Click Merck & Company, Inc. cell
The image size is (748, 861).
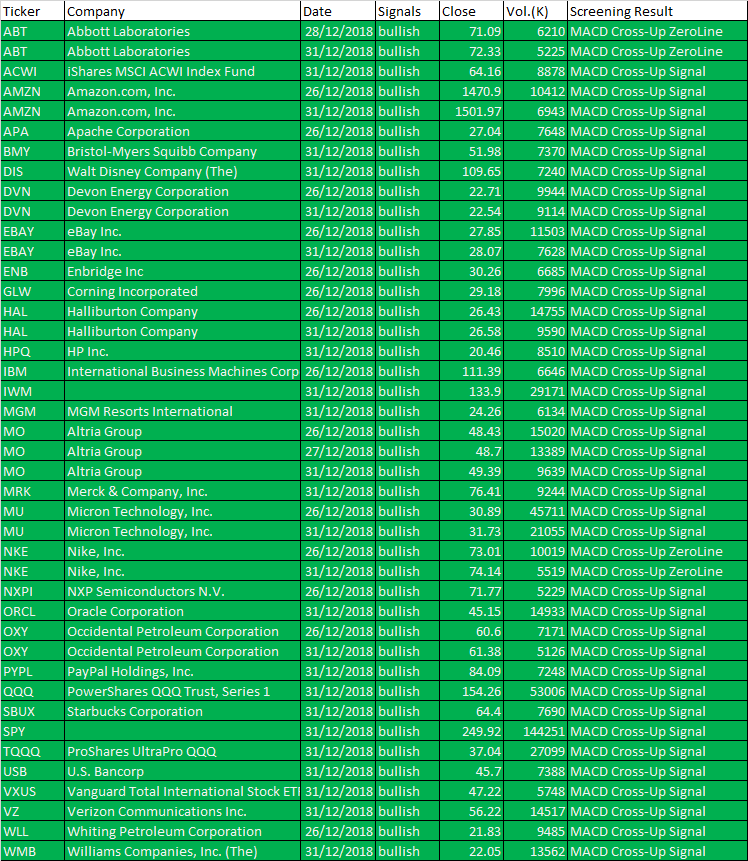pos(182,491)
